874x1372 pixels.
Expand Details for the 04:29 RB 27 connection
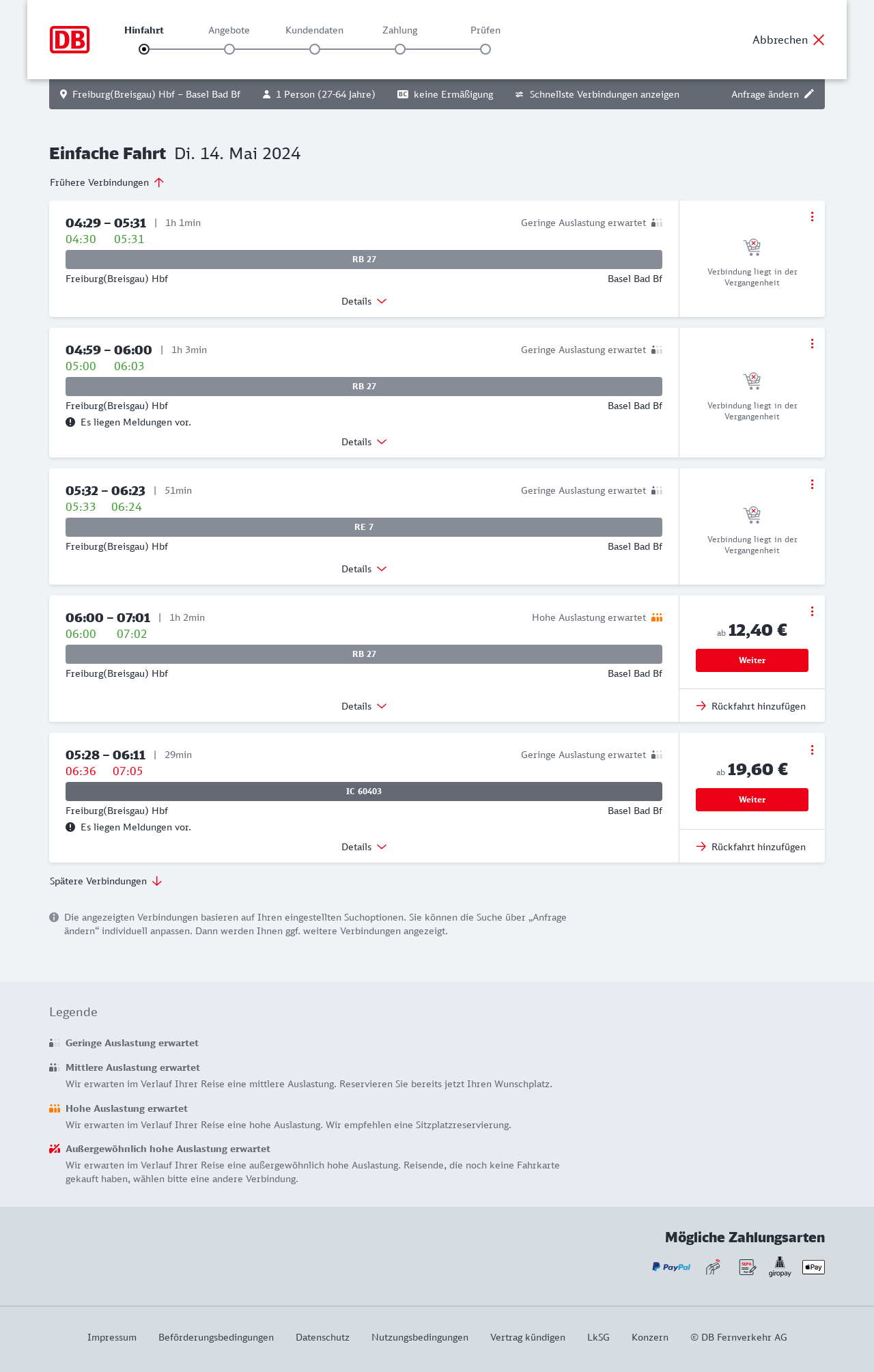click(x=364, y=301)
